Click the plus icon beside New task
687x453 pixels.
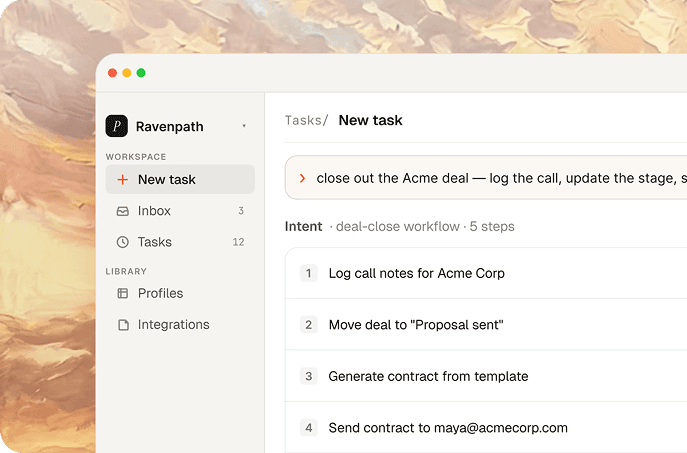click(123, 180)
